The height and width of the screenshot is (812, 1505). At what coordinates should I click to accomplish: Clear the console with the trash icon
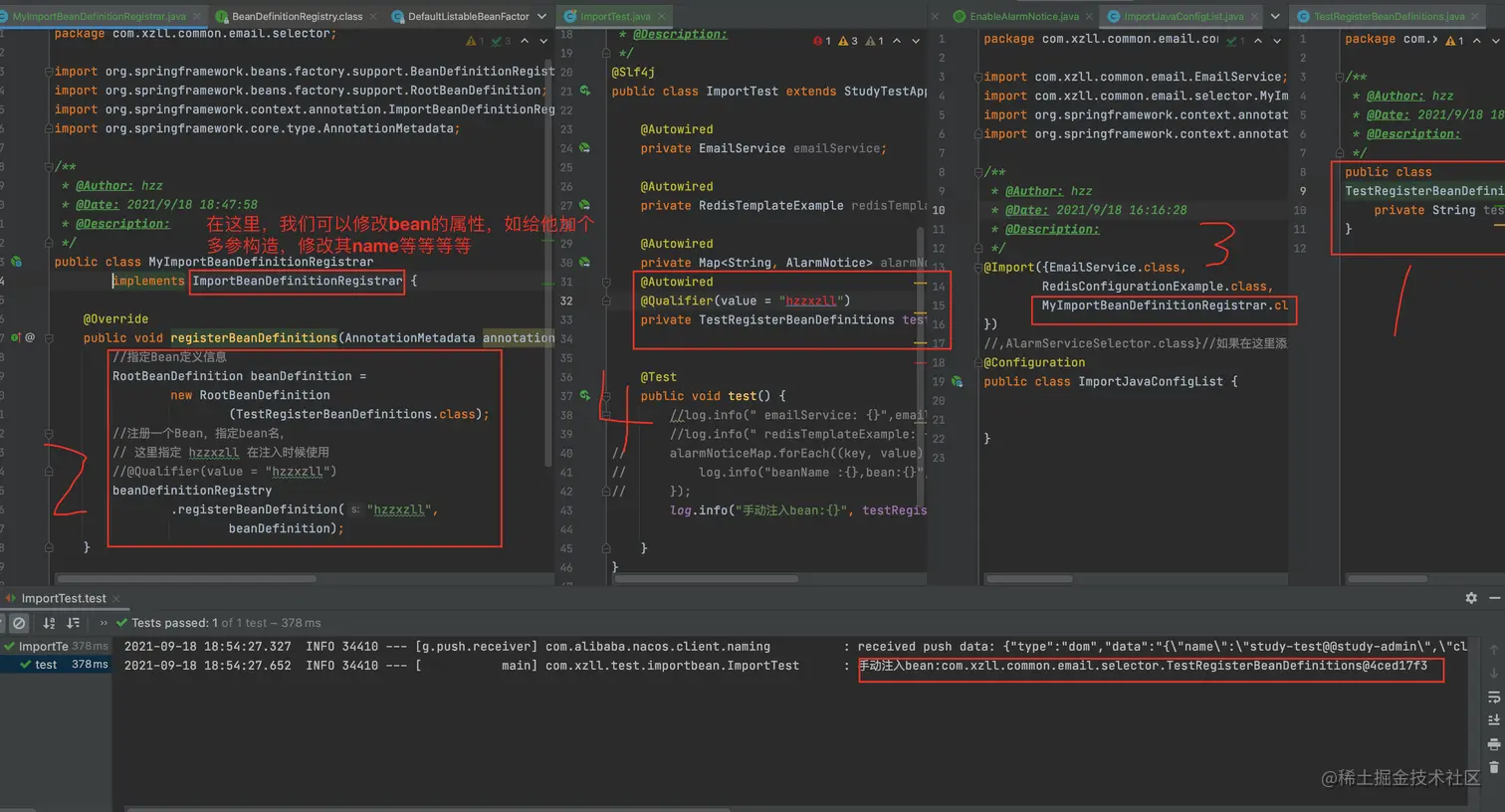pyautogui.click(x=1494, y=767)
